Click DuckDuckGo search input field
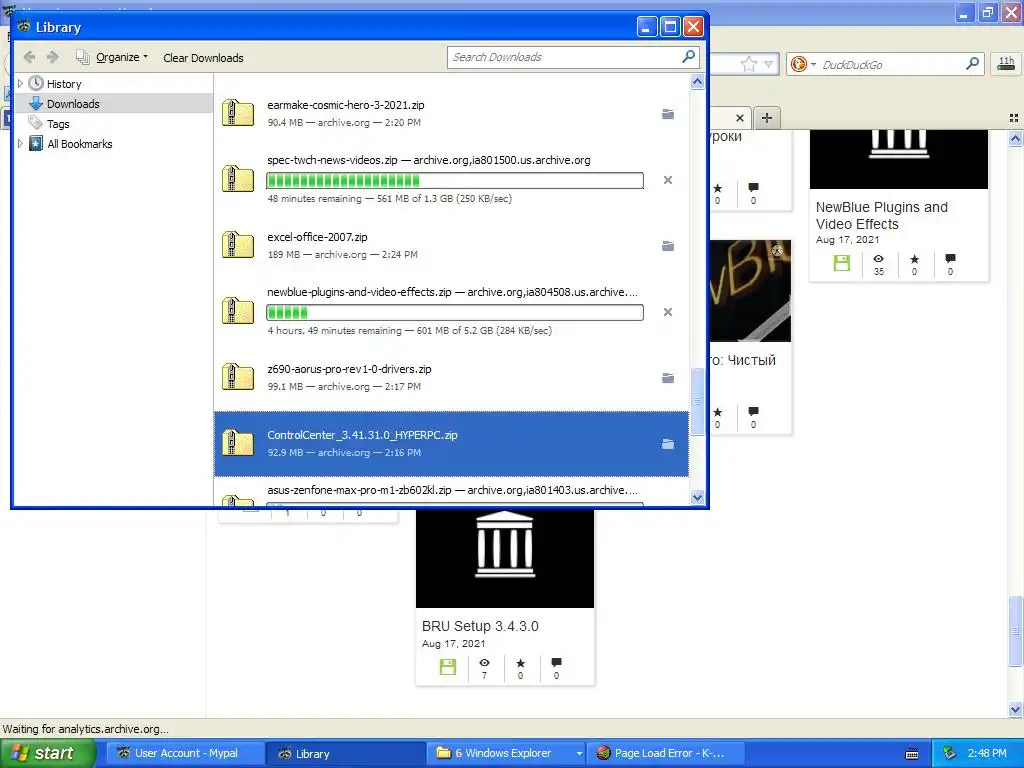Image resolution: width=1024 pixels, height=768 pixels. click(x=892, y=64)
